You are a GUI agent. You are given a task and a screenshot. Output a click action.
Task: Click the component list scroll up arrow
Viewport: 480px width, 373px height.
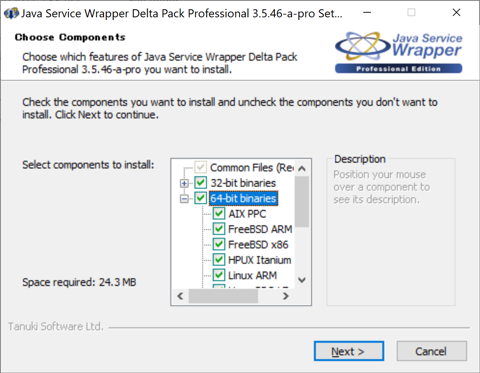302,168
